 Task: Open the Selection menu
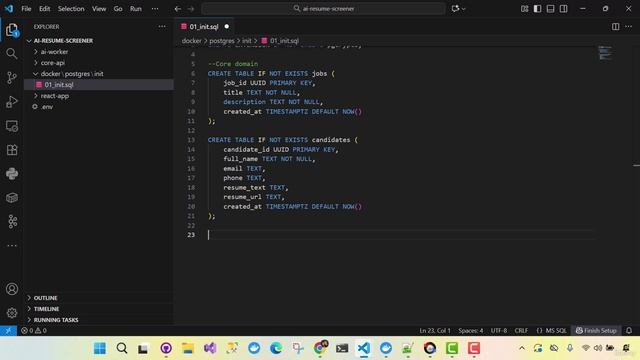(x=71, y=9)
